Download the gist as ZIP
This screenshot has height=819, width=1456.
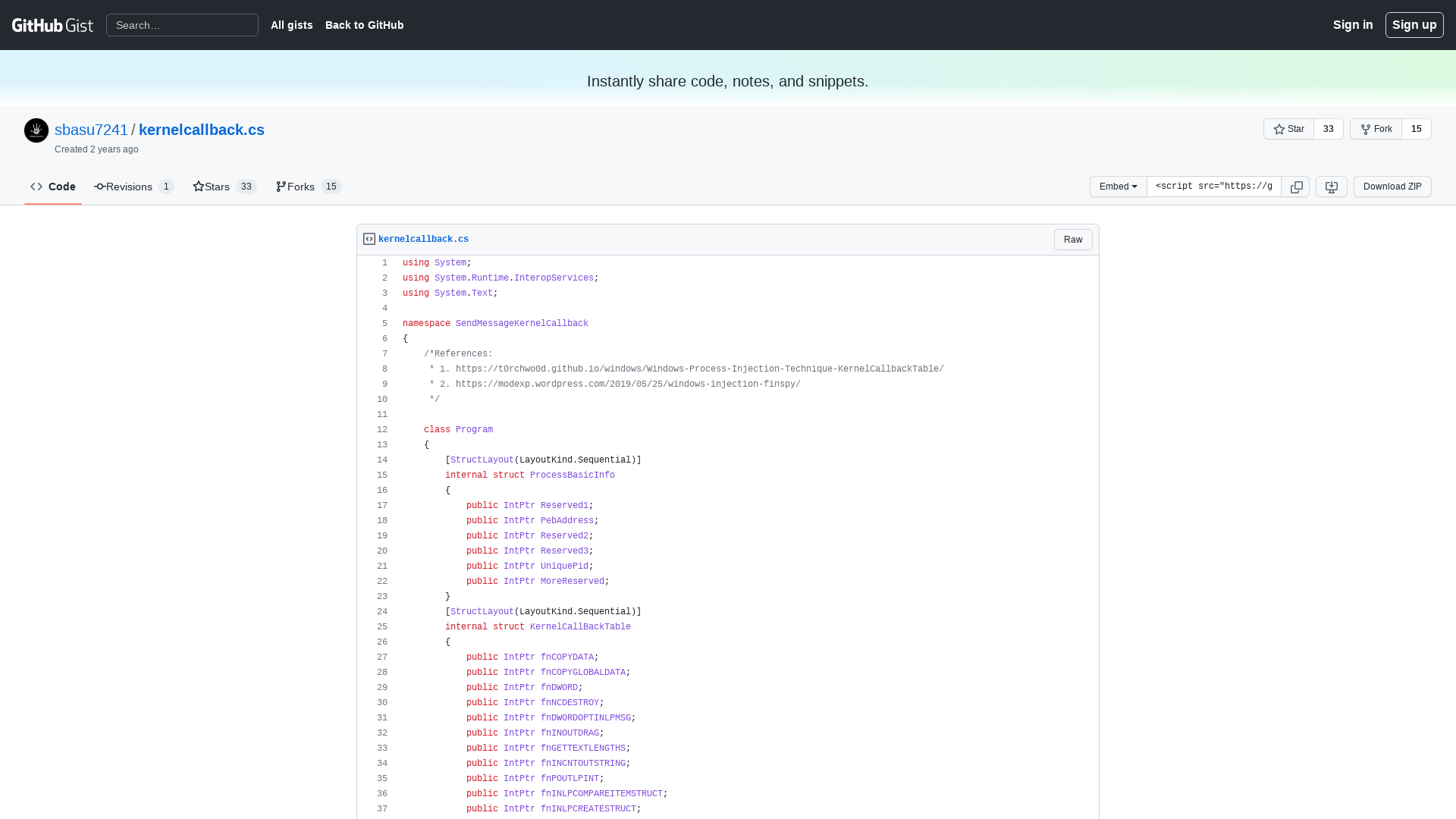pos(1392,187)
